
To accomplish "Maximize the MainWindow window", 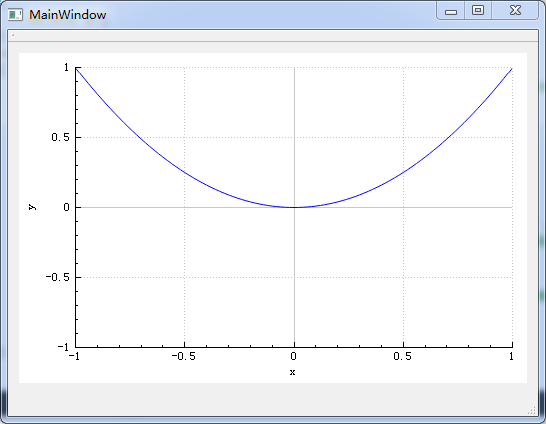I will click(x=478, y=10).
